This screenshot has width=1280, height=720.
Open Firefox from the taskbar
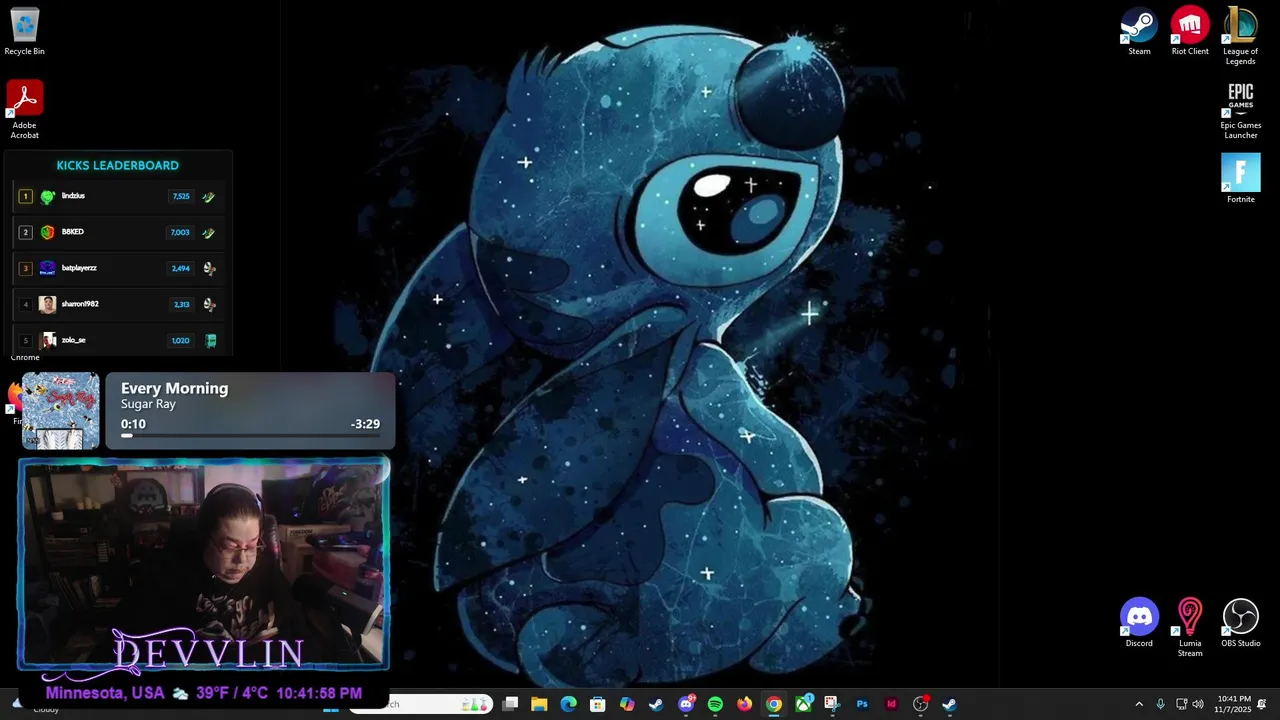tap(744, 704)
